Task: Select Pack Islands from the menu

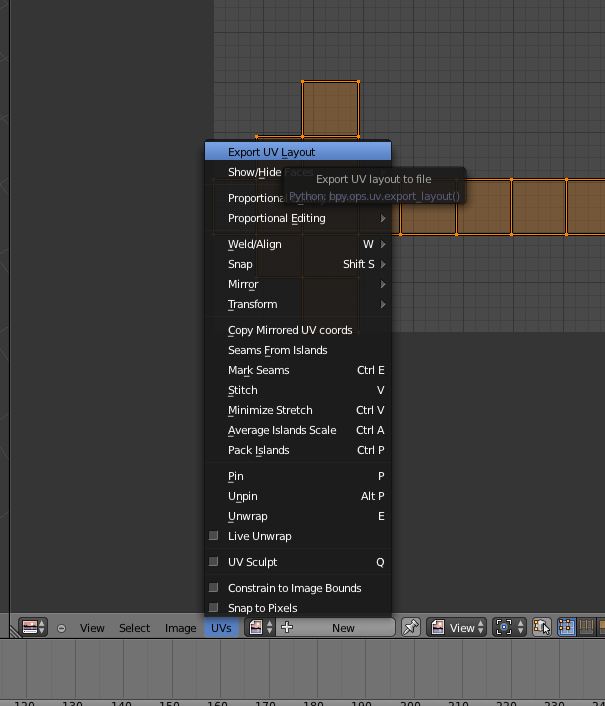Action: point(298,450)
